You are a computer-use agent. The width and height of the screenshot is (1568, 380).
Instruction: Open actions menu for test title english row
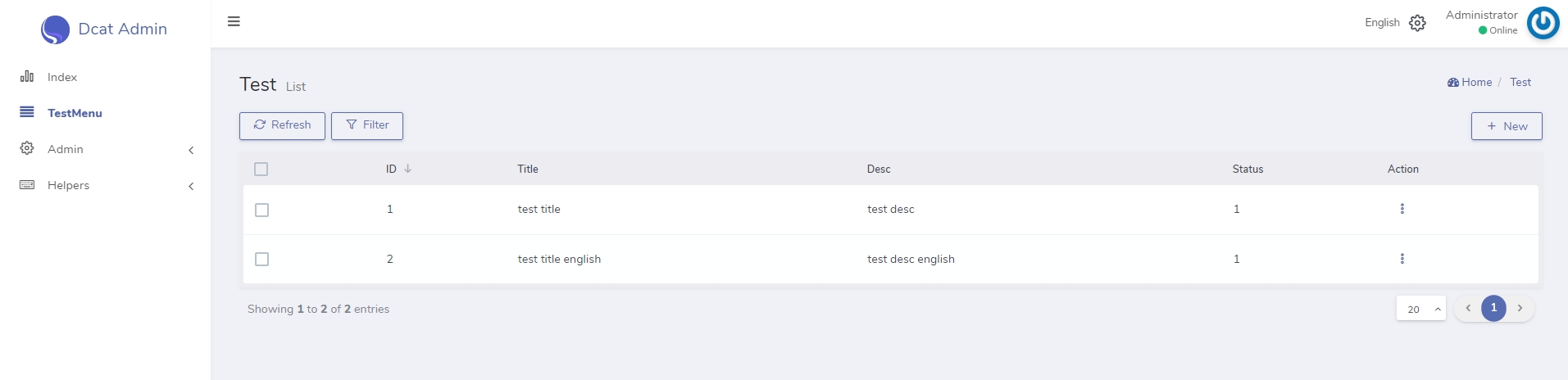coord(1402,259)
